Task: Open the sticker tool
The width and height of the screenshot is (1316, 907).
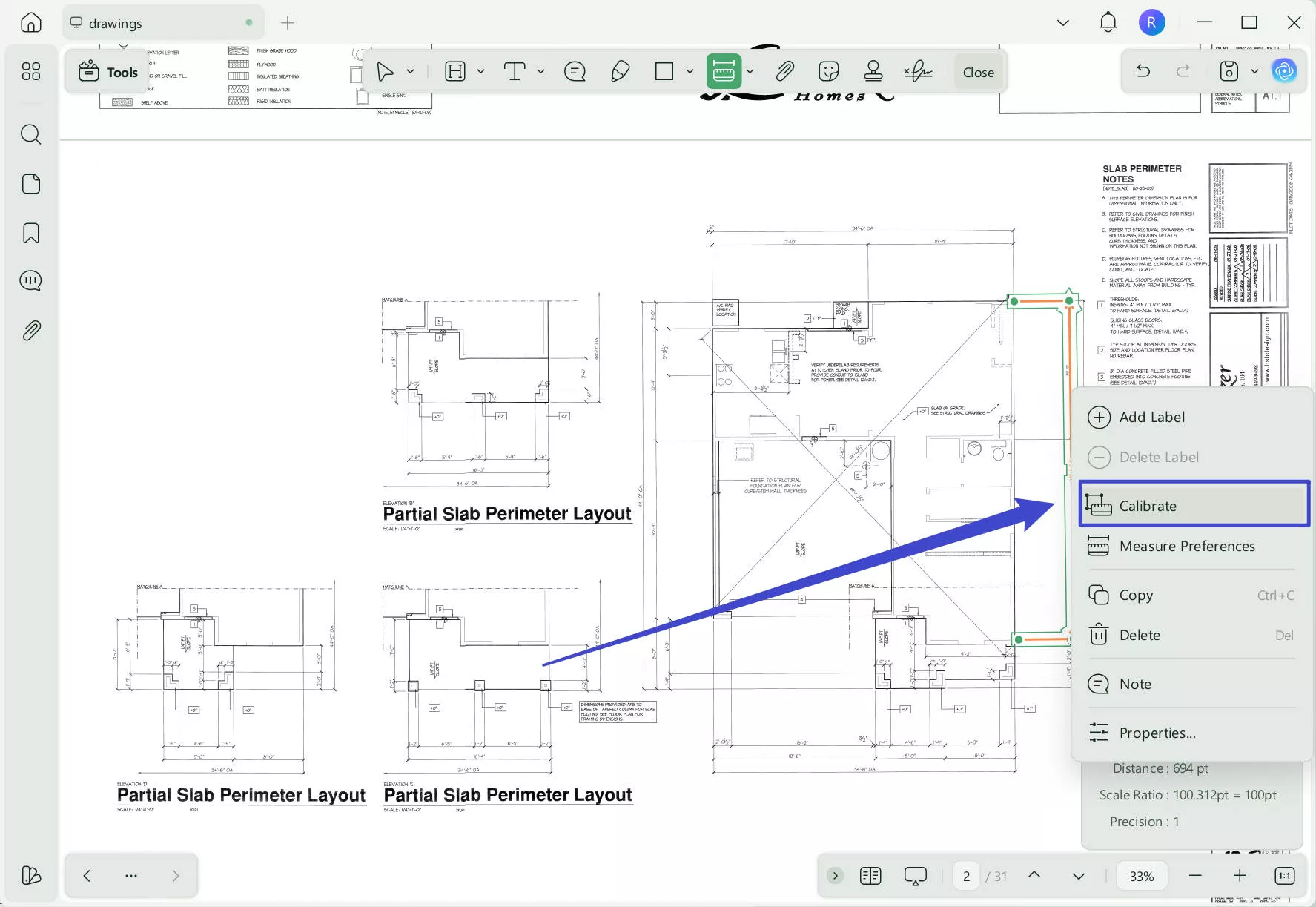Action: [x=828, y=72]
